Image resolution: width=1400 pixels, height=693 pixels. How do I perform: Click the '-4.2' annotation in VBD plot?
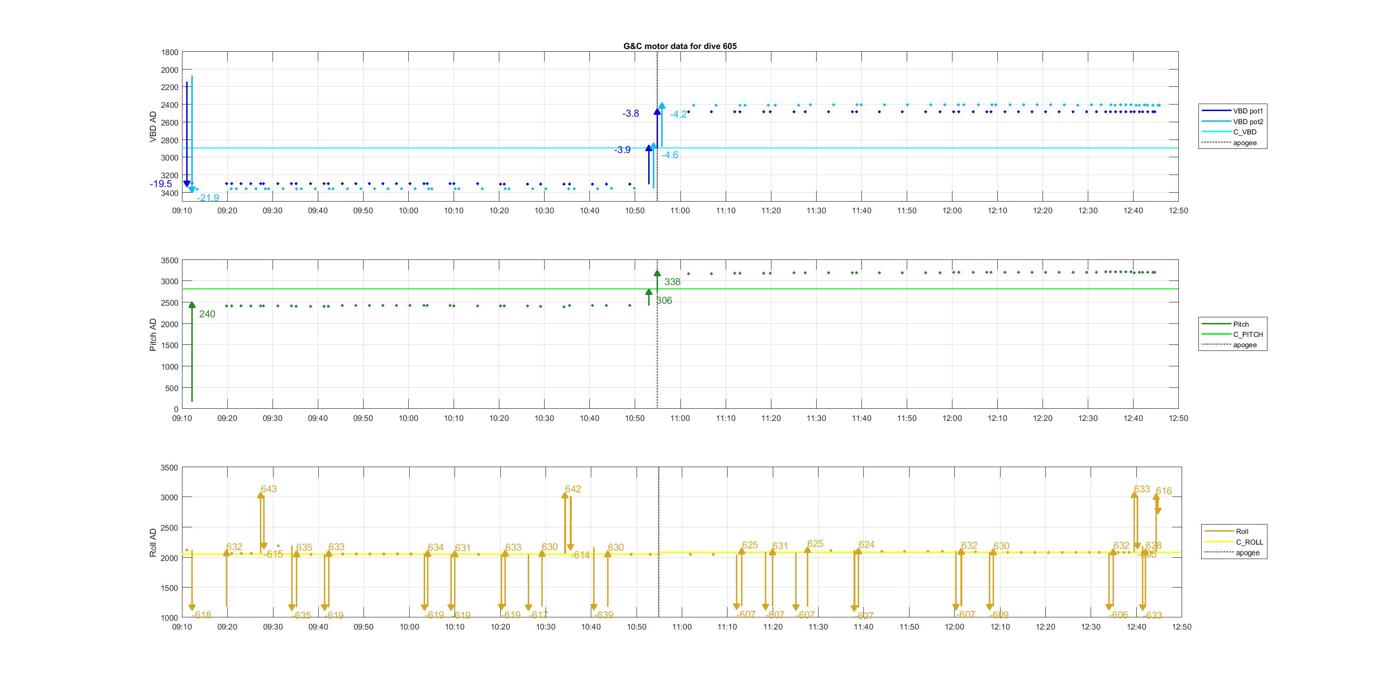(x=679, y=115)
